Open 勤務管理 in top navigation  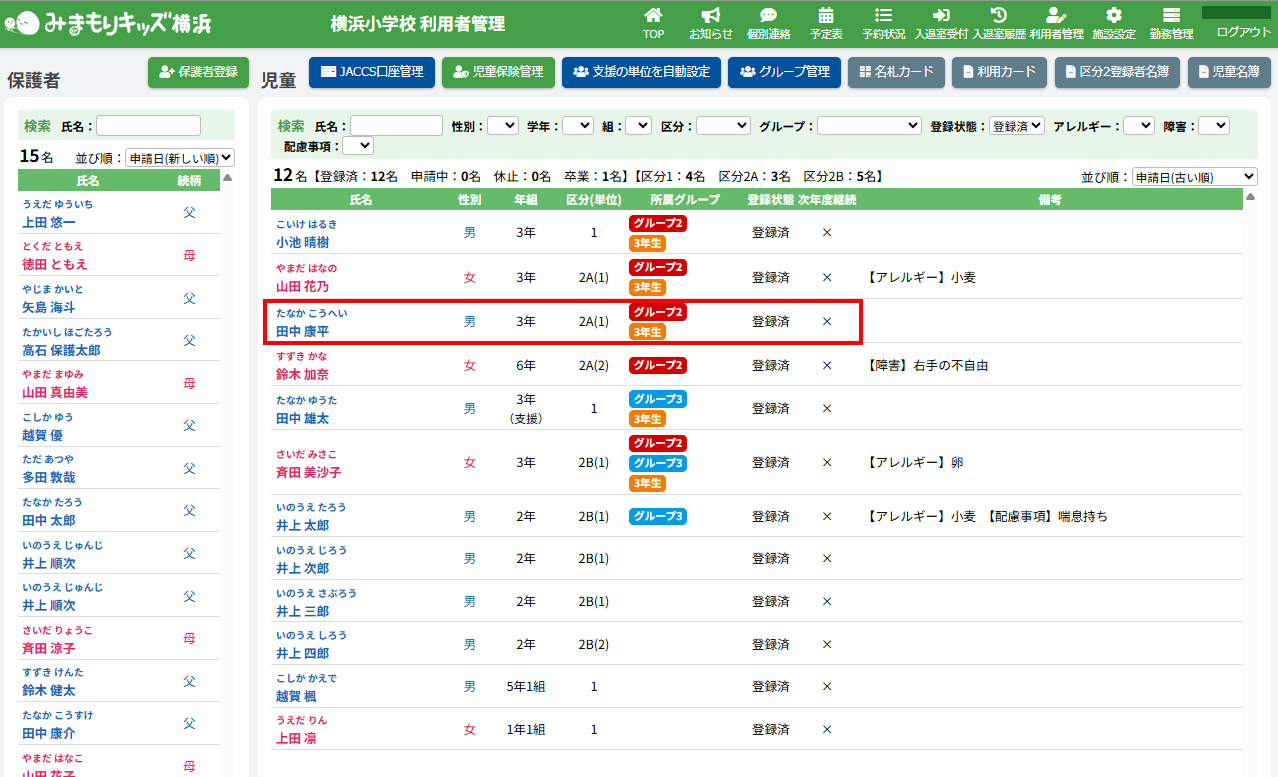[1171, 23]
